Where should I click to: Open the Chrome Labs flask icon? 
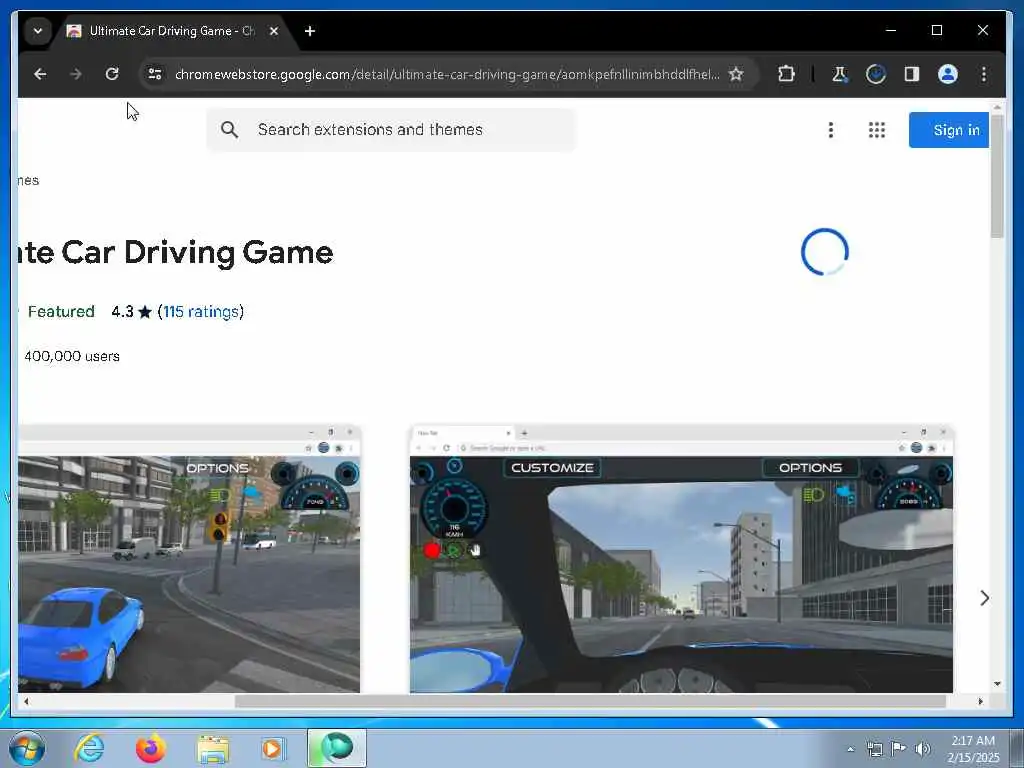(x=840, y=74)
